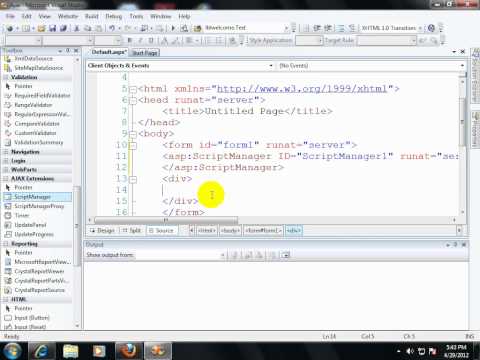
Task: Open Internet Explorer from the taskbar
Action: click(x=42, y=351)
